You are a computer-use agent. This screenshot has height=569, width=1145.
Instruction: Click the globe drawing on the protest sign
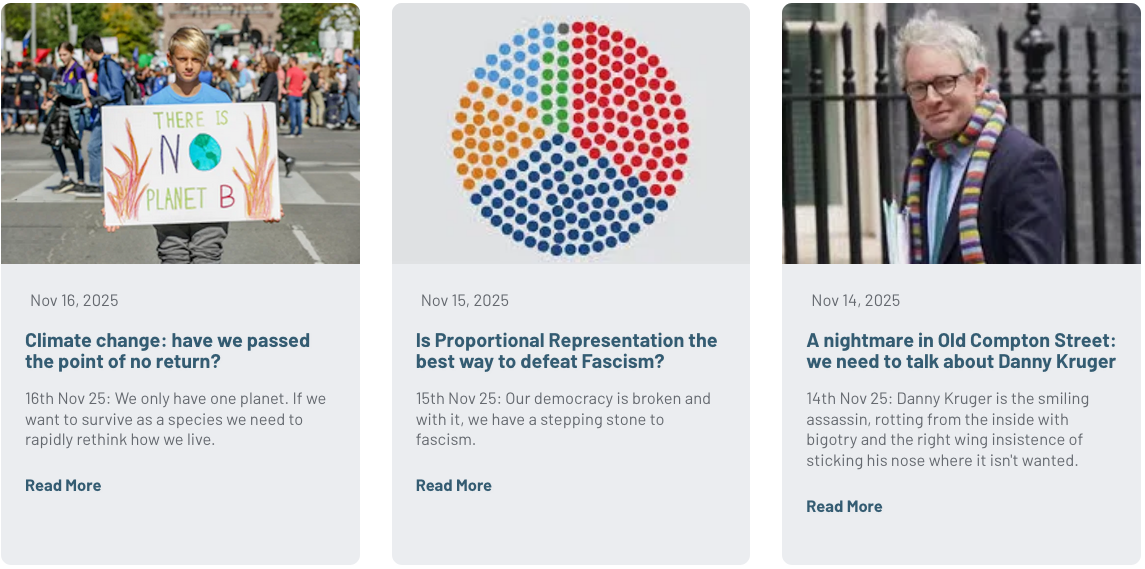205,152
